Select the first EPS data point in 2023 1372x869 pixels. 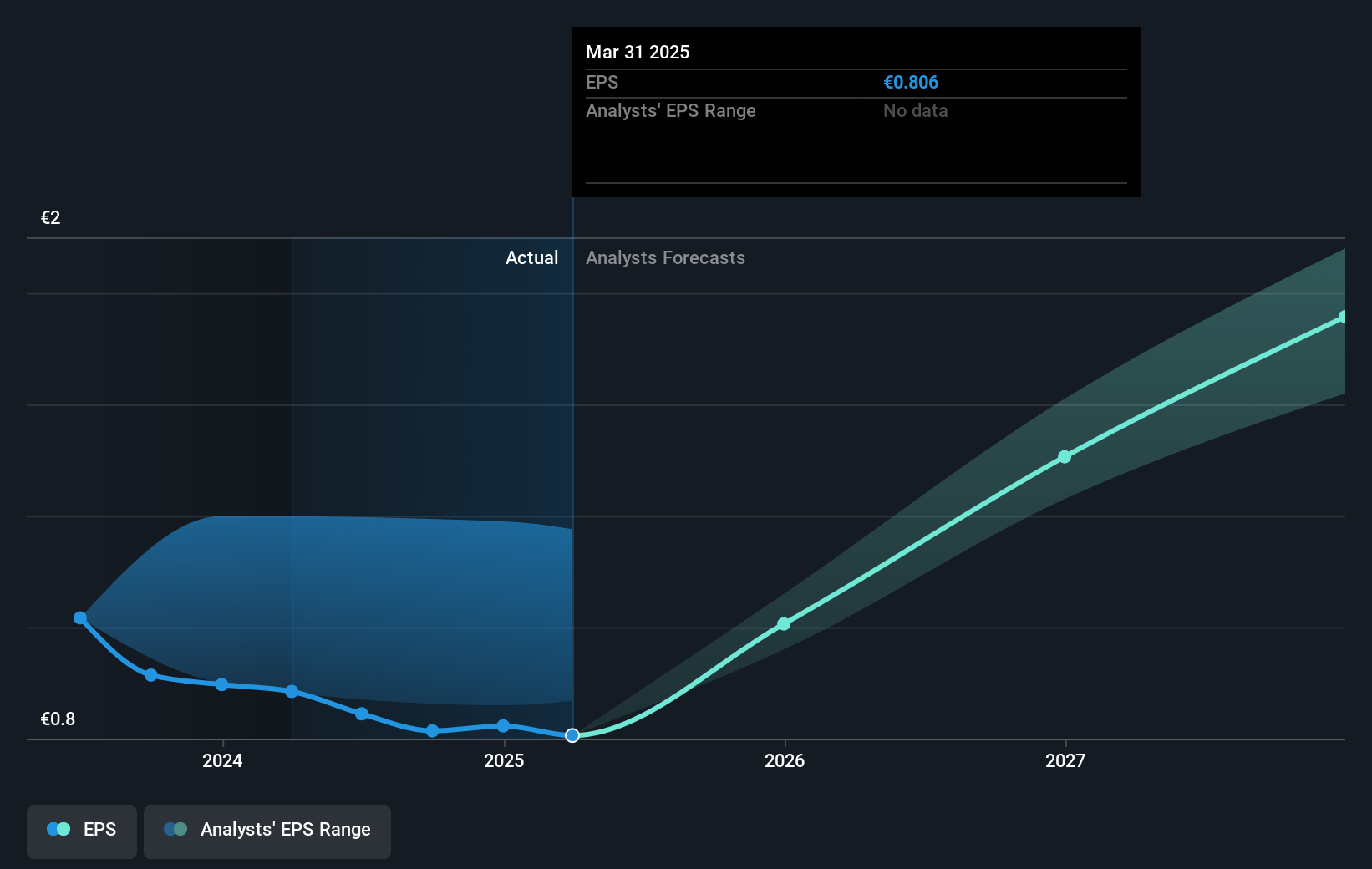click(x=80, y=618)
